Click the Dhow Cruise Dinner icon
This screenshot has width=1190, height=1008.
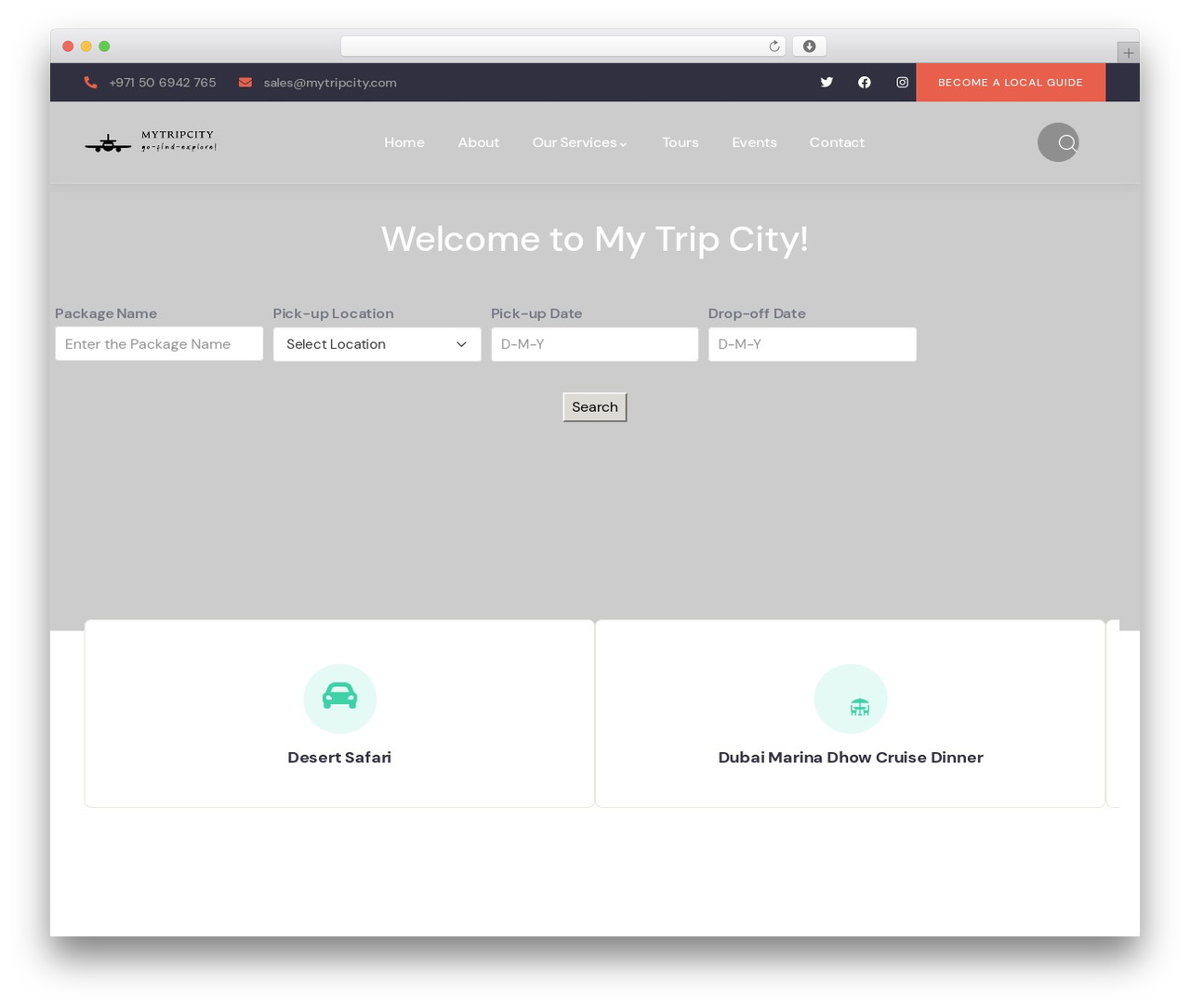tap(860, 708)
